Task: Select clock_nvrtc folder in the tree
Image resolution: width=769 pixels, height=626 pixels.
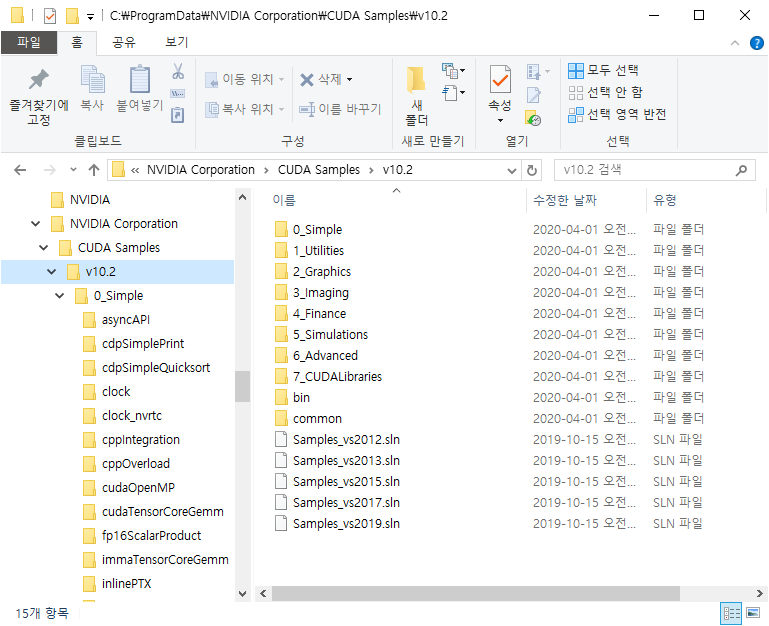Action: click(131, 416)
